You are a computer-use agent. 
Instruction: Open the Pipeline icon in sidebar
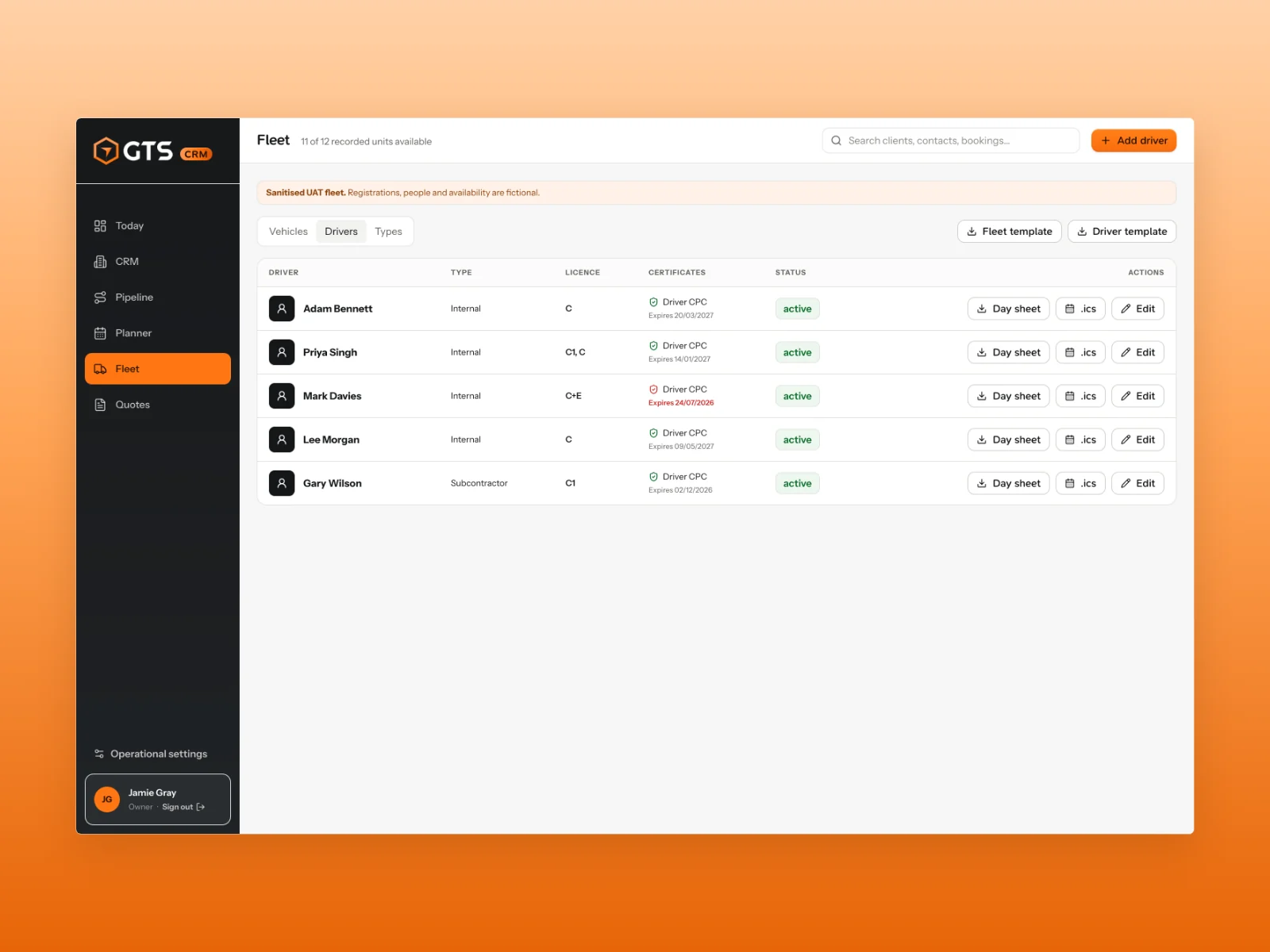point(100,297)
